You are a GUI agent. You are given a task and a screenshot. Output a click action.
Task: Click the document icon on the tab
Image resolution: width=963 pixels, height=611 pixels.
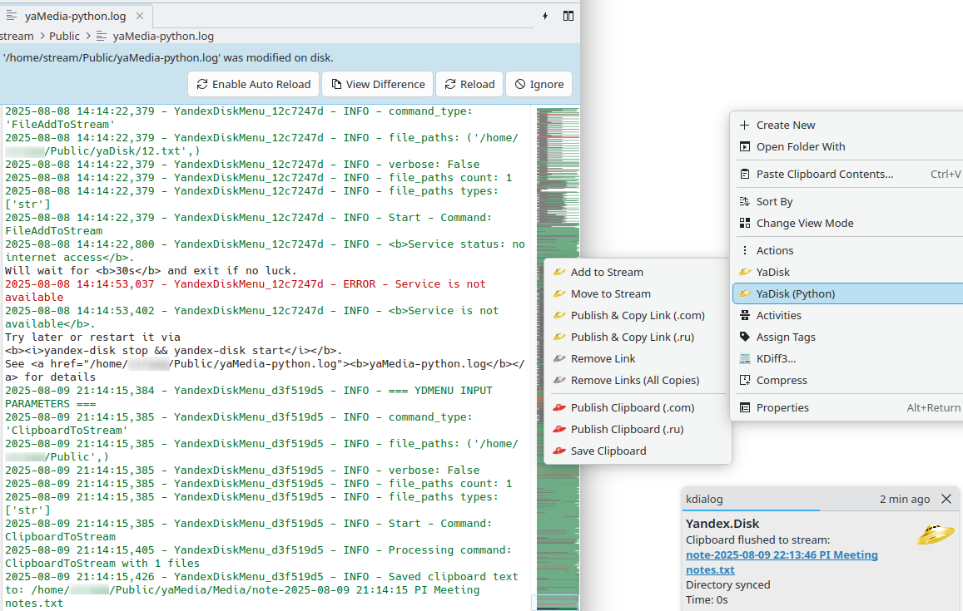pos(11,16)
